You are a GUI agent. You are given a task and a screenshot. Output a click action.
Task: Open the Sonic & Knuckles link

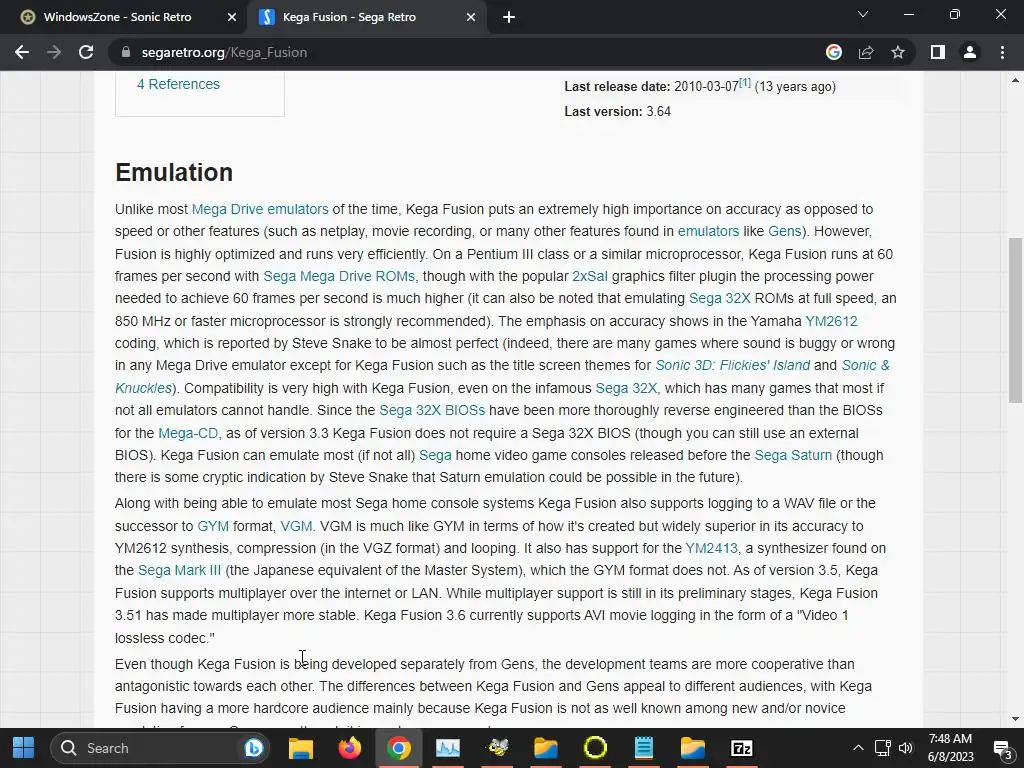(x=865, y=365)
